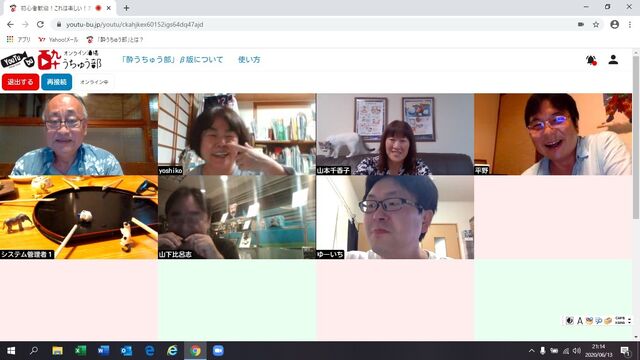Open the Chrome profile avatar icon
The height and width of the screenshot is (360, 640).
click(x=614, y=24)
